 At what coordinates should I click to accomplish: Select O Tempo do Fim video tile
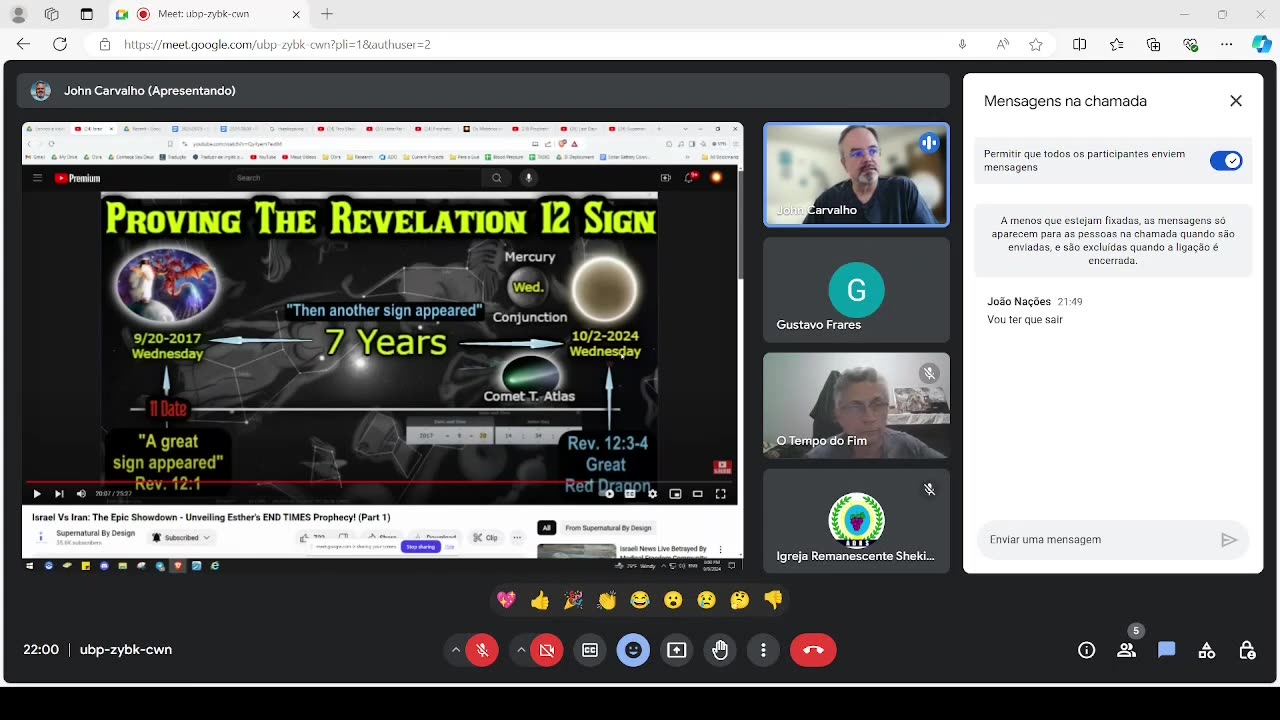[856, 405]
